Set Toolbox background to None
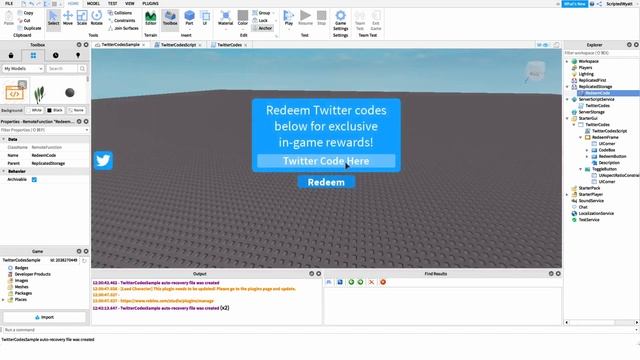The height and width of the screenshot is (360, 640). pyautogui.click(x=76, y=110)
